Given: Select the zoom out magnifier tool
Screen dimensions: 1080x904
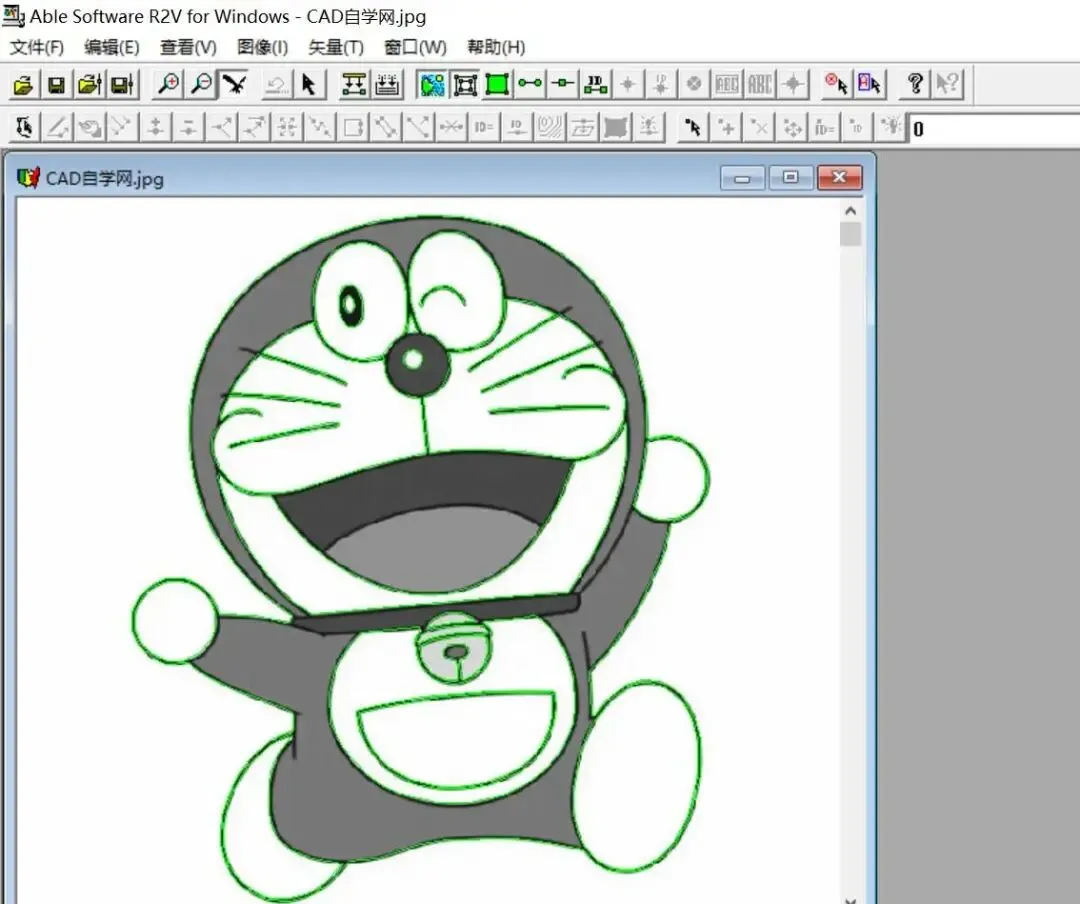Looking at the screenshot, I should pos(201,85).
